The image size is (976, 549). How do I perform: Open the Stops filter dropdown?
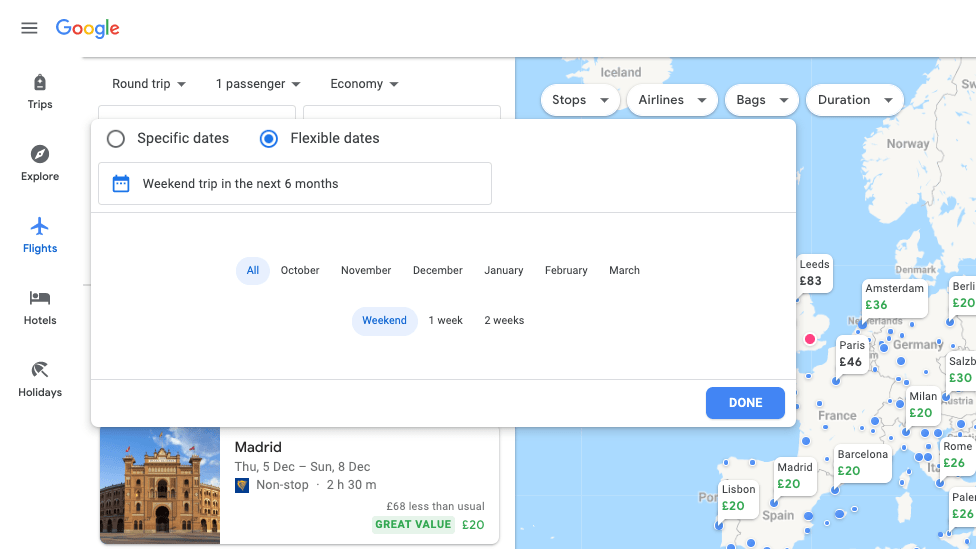(x=581, y=100)
